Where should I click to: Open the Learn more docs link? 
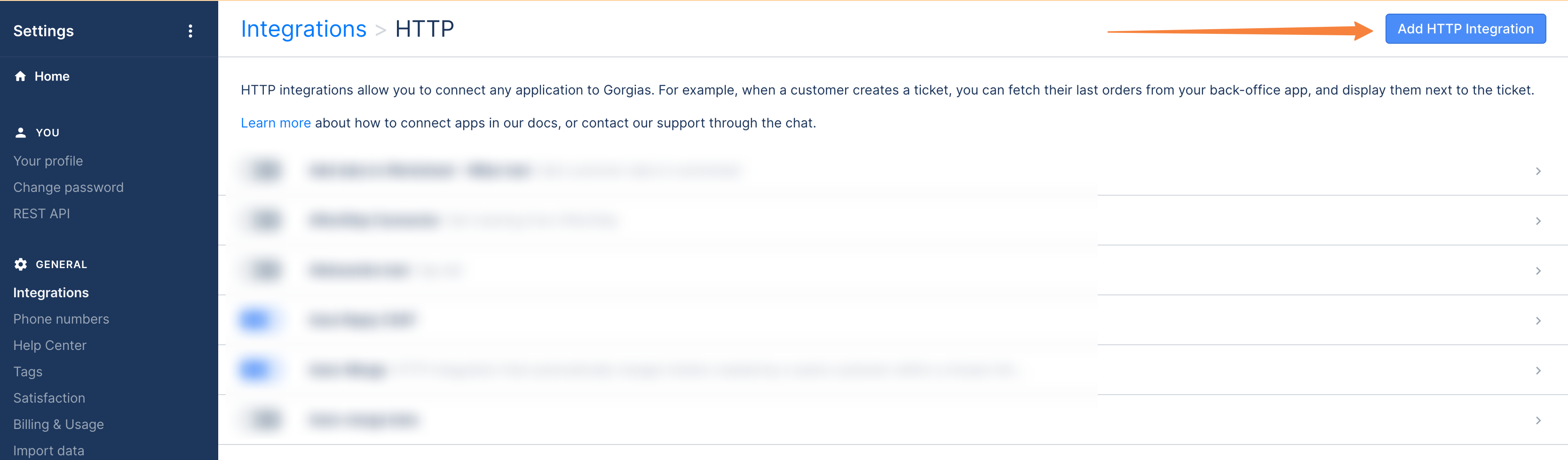click(x=276, y=124)
